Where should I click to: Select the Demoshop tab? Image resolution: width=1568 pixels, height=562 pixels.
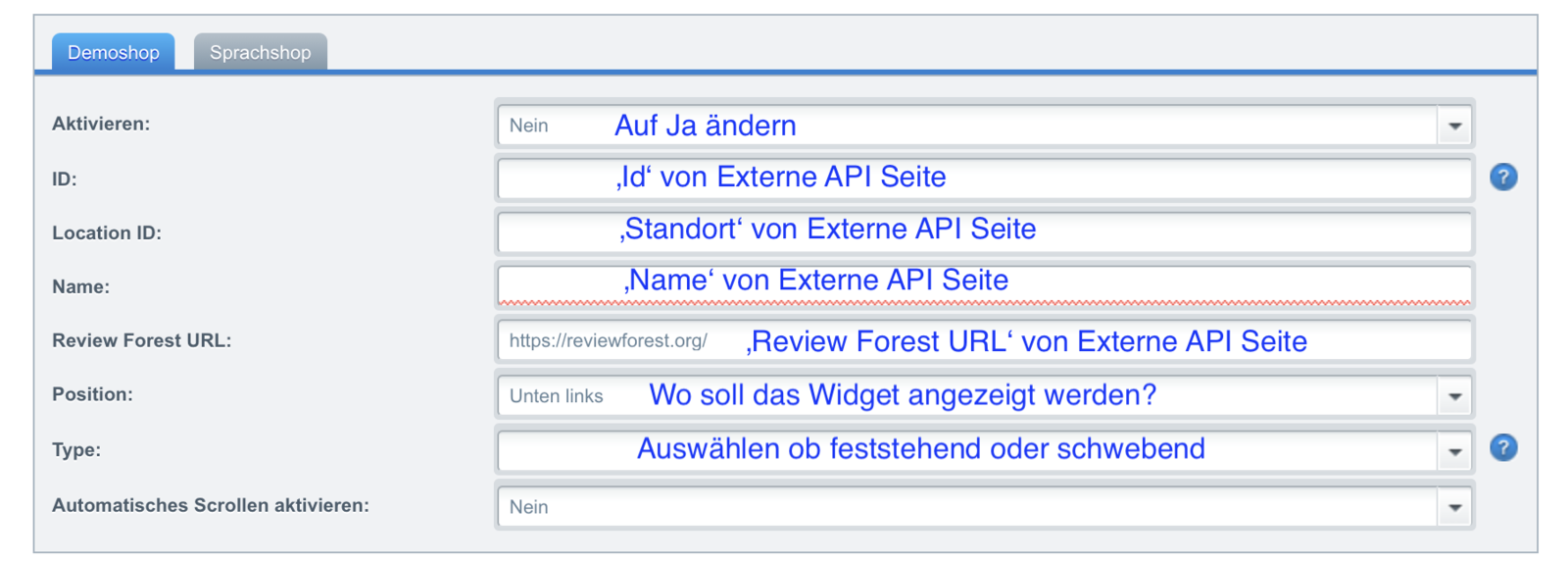[113, 52]
